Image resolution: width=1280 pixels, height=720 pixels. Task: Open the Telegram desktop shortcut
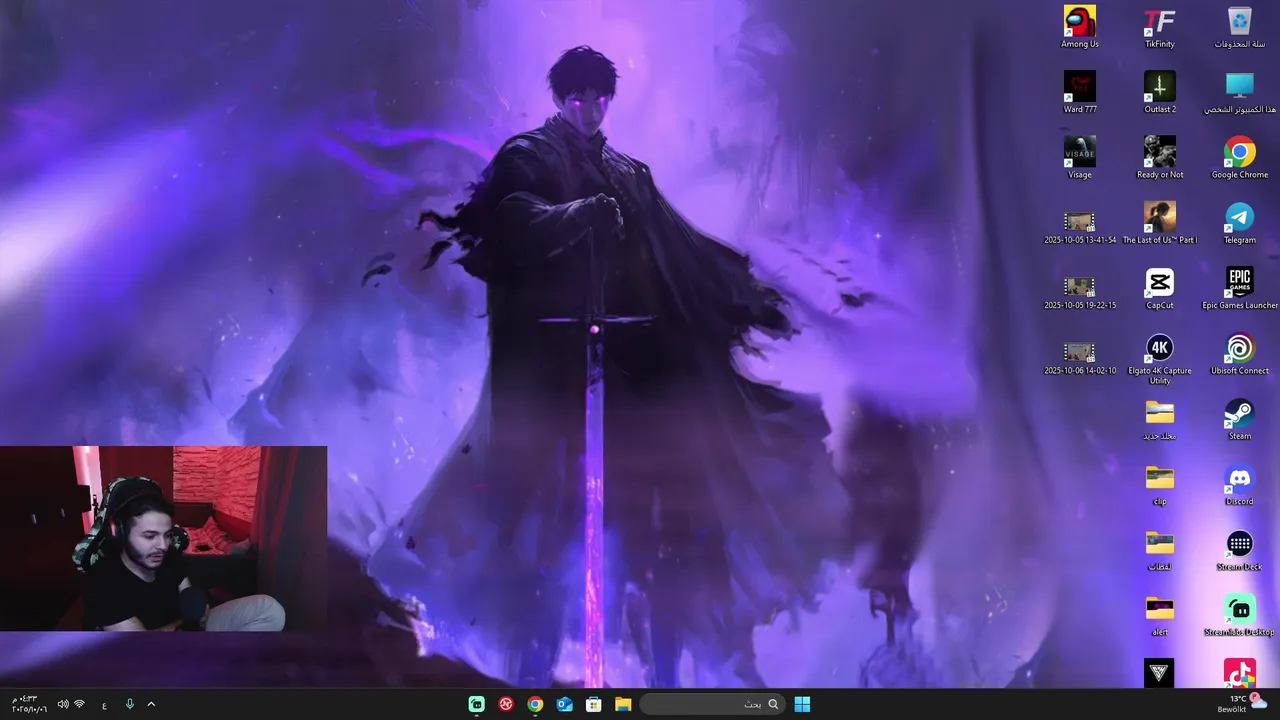click(1240, 223)
